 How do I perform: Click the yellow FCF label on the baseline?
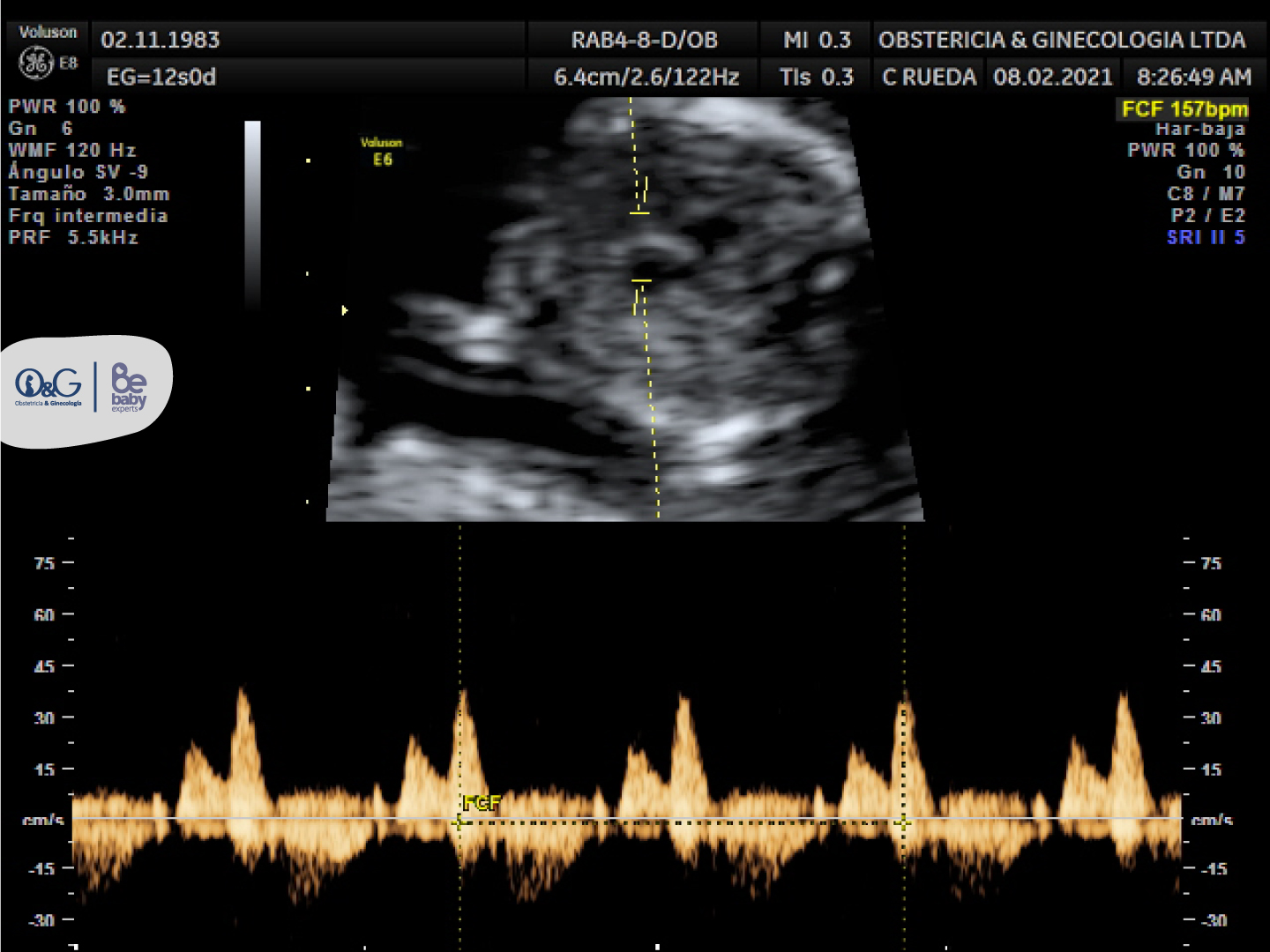[x=482, y=802]
